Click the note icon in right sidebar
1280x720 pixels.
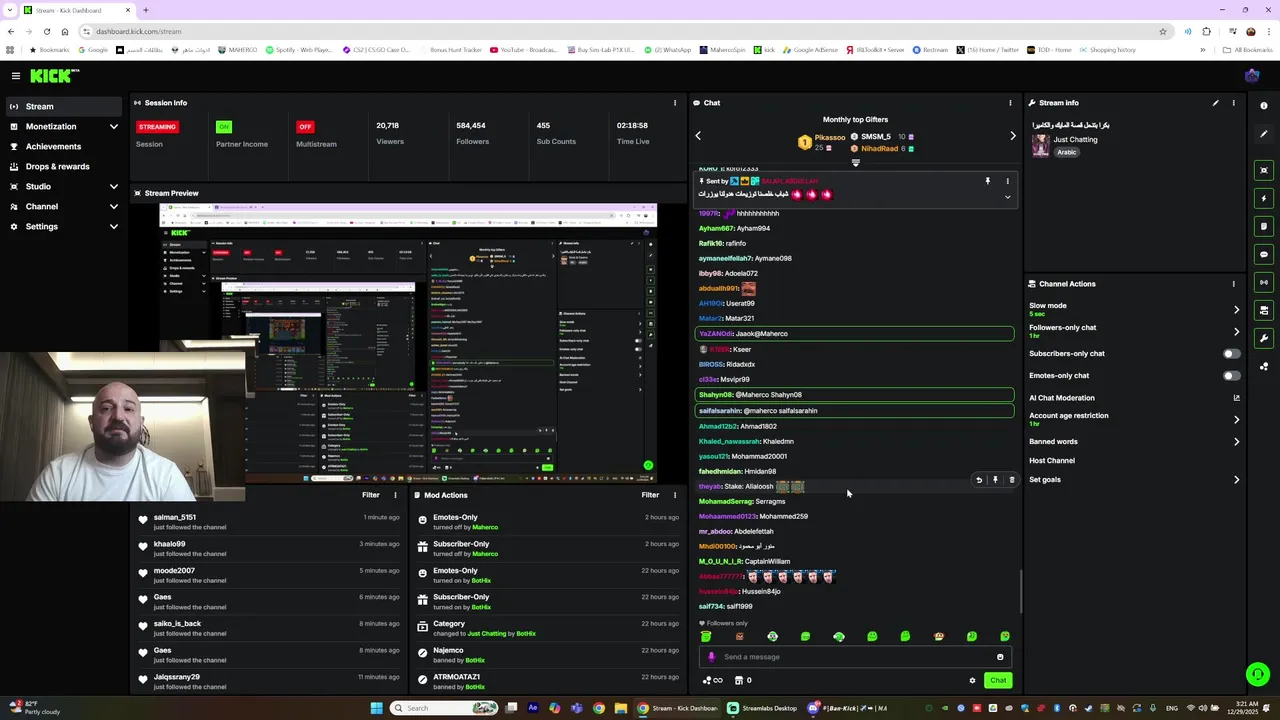pos(1264,226)
